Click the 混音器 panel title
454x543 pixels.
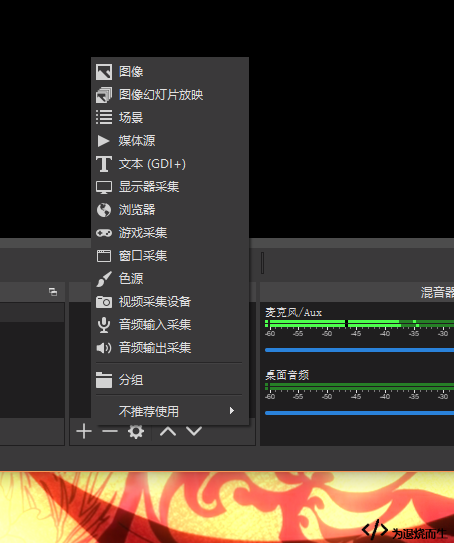tap(437, 293)
